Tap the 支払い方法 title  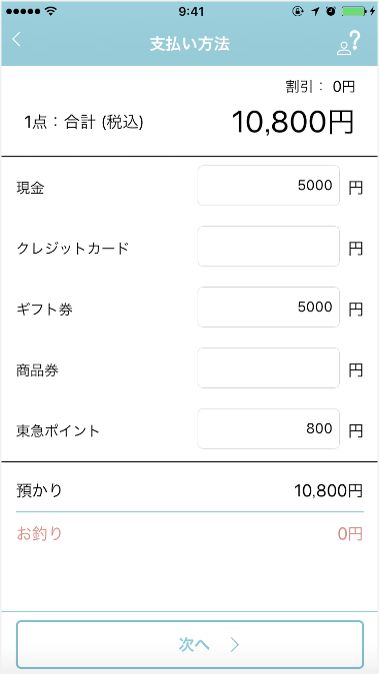[x=190, y=44]
